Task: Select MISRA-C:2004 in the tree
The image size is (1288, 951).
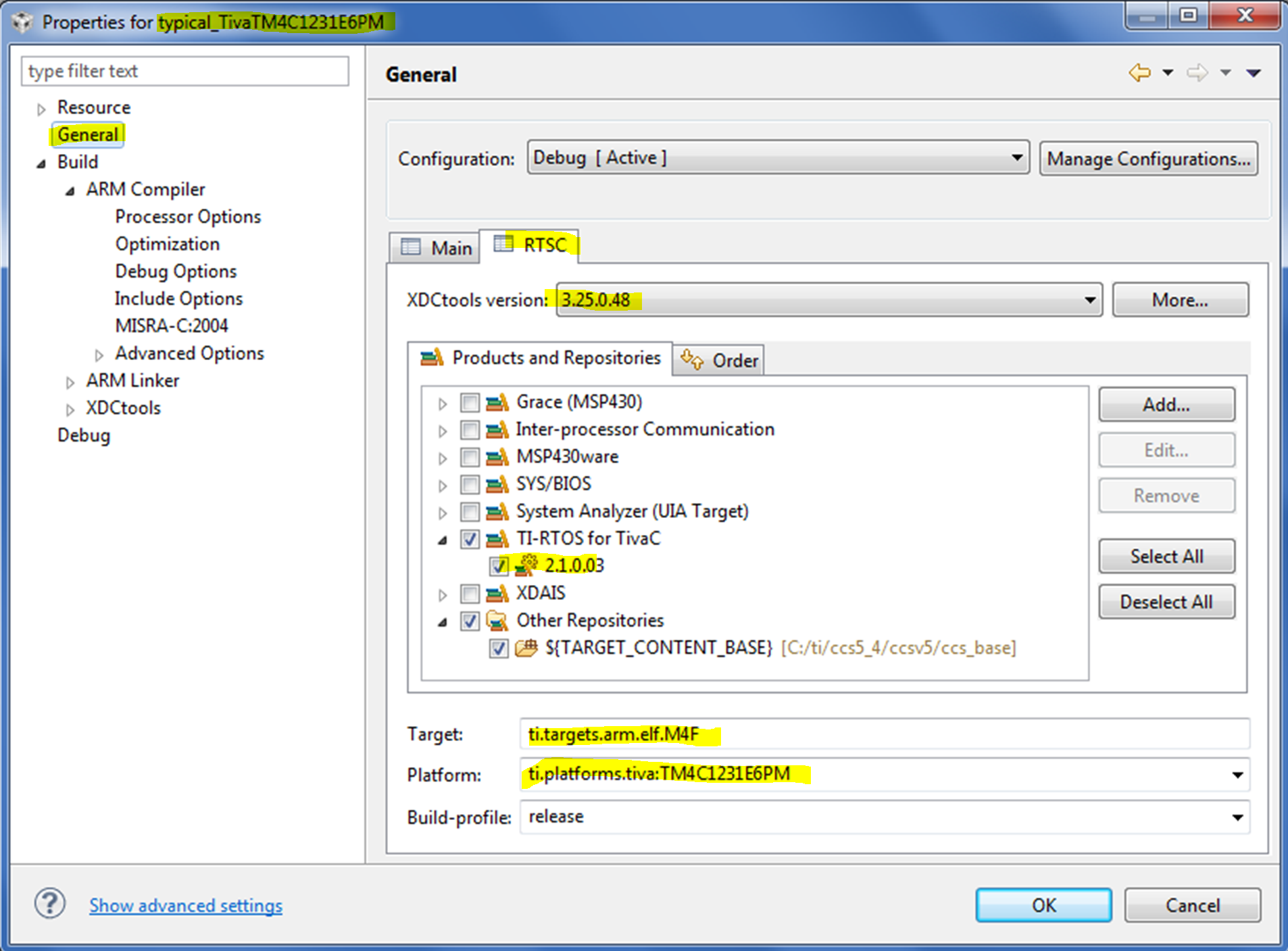Action: point(172,326)
